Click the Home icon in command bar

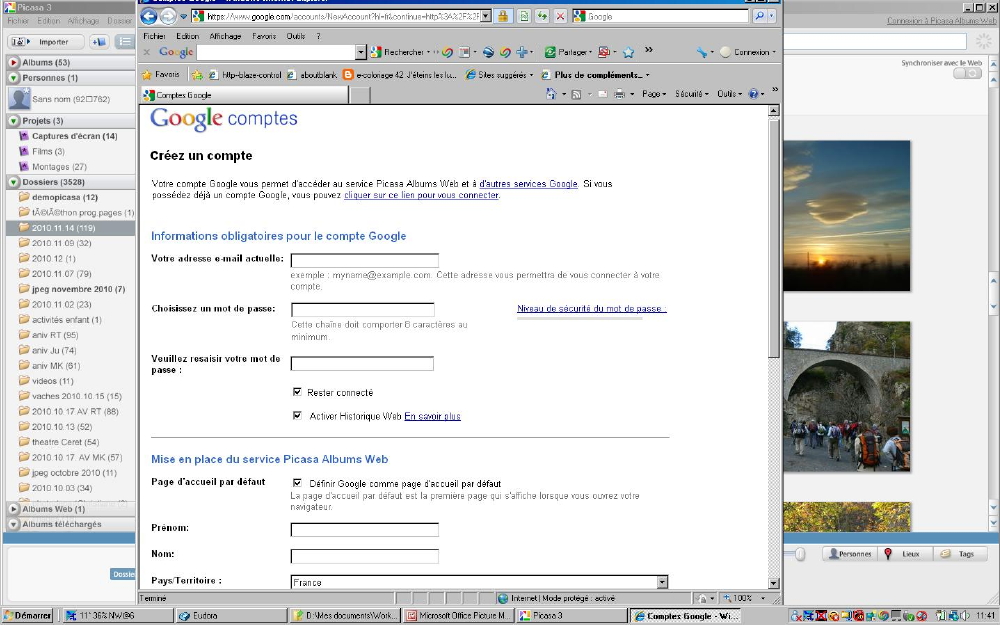click(x=551, y=94)
